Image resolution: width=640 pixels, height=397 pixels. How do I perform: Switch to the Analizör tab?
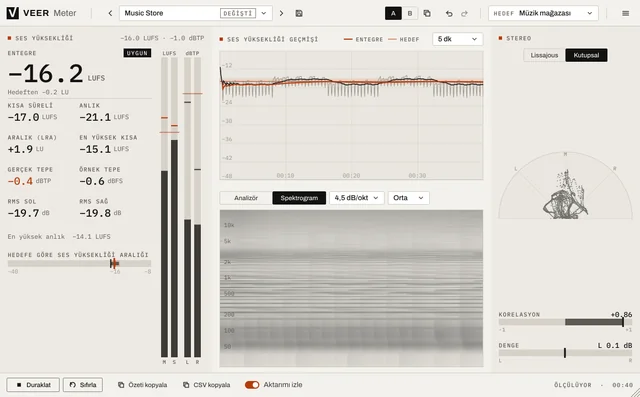pos(246,198)
